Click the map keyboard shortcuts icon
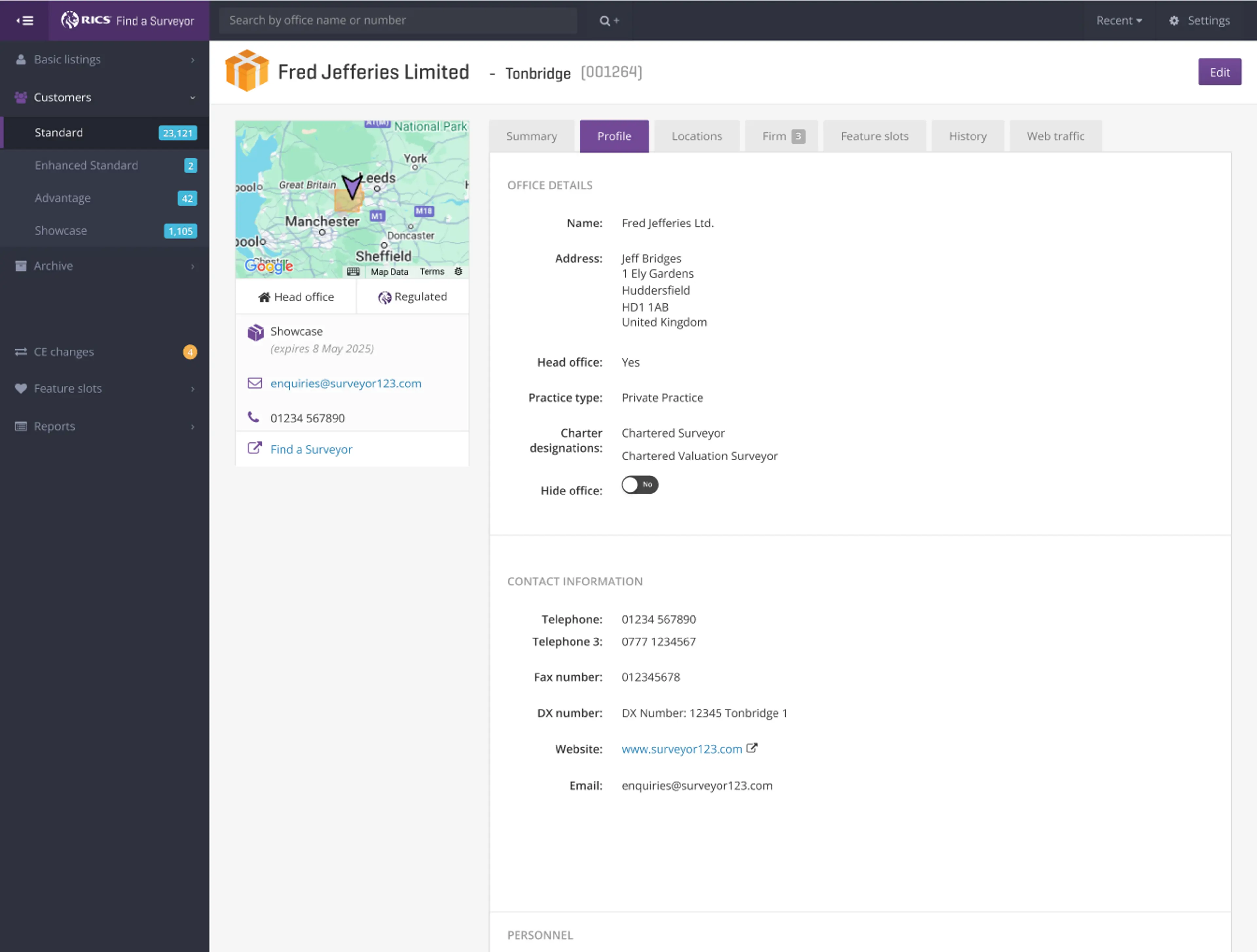This screenshot has width=1257, height=952. pos(354,272)
